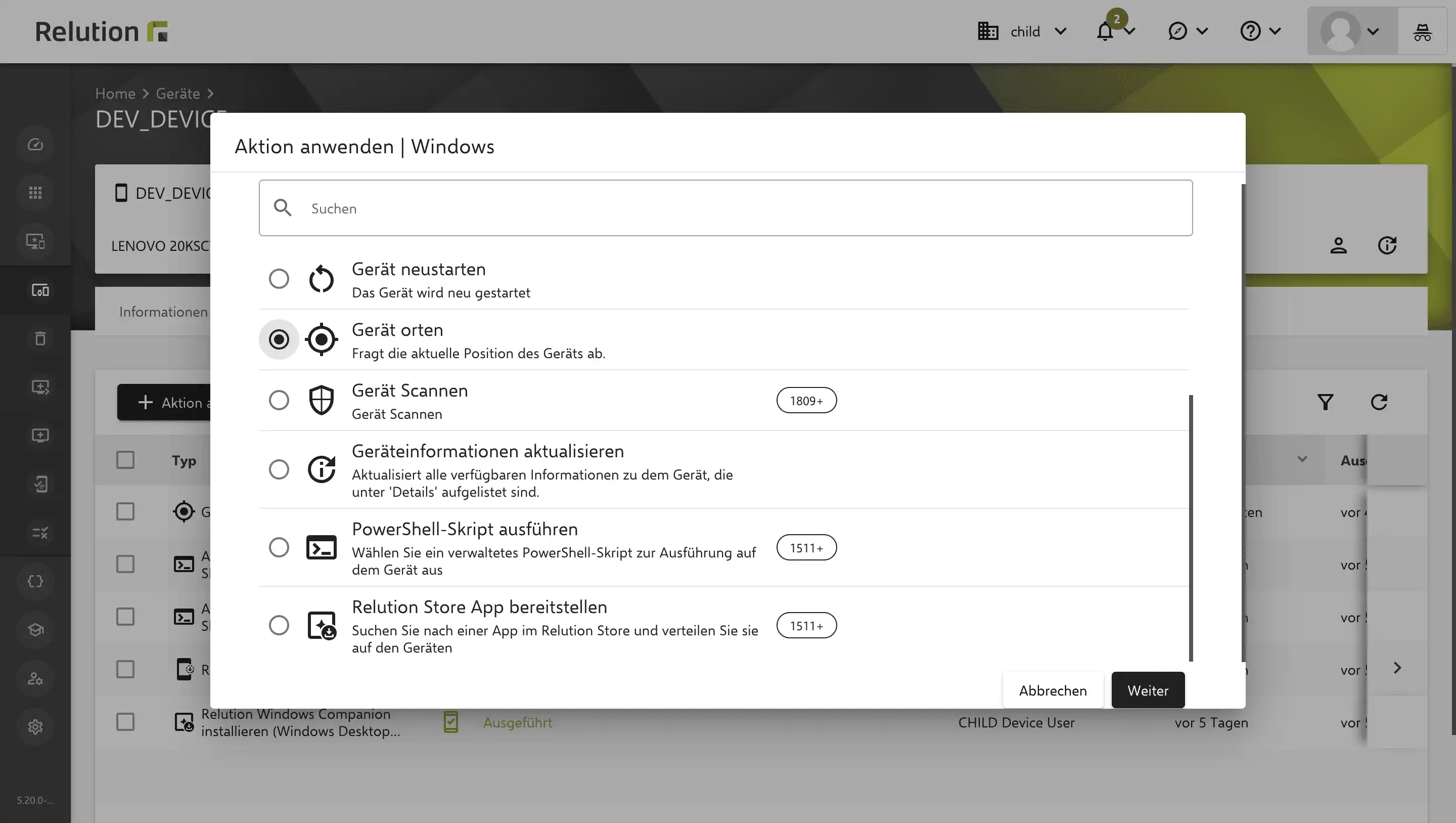Open the document check sidebar icon
The width and height of the screenshot is (1456, 823).
tap(40, 484)
